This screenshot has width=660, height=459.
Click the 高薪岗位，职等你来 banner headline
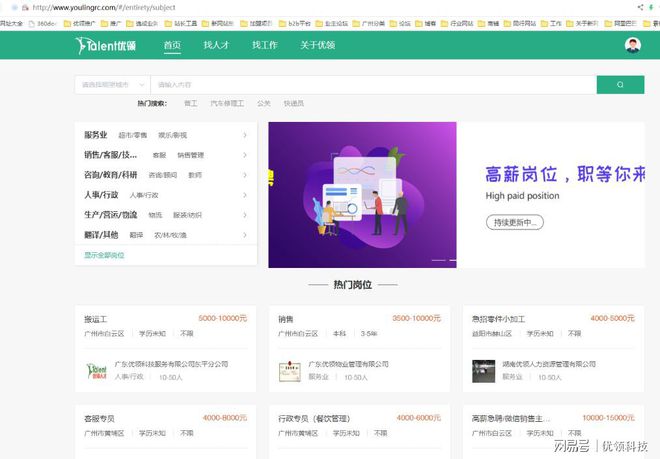pos(564,174)
